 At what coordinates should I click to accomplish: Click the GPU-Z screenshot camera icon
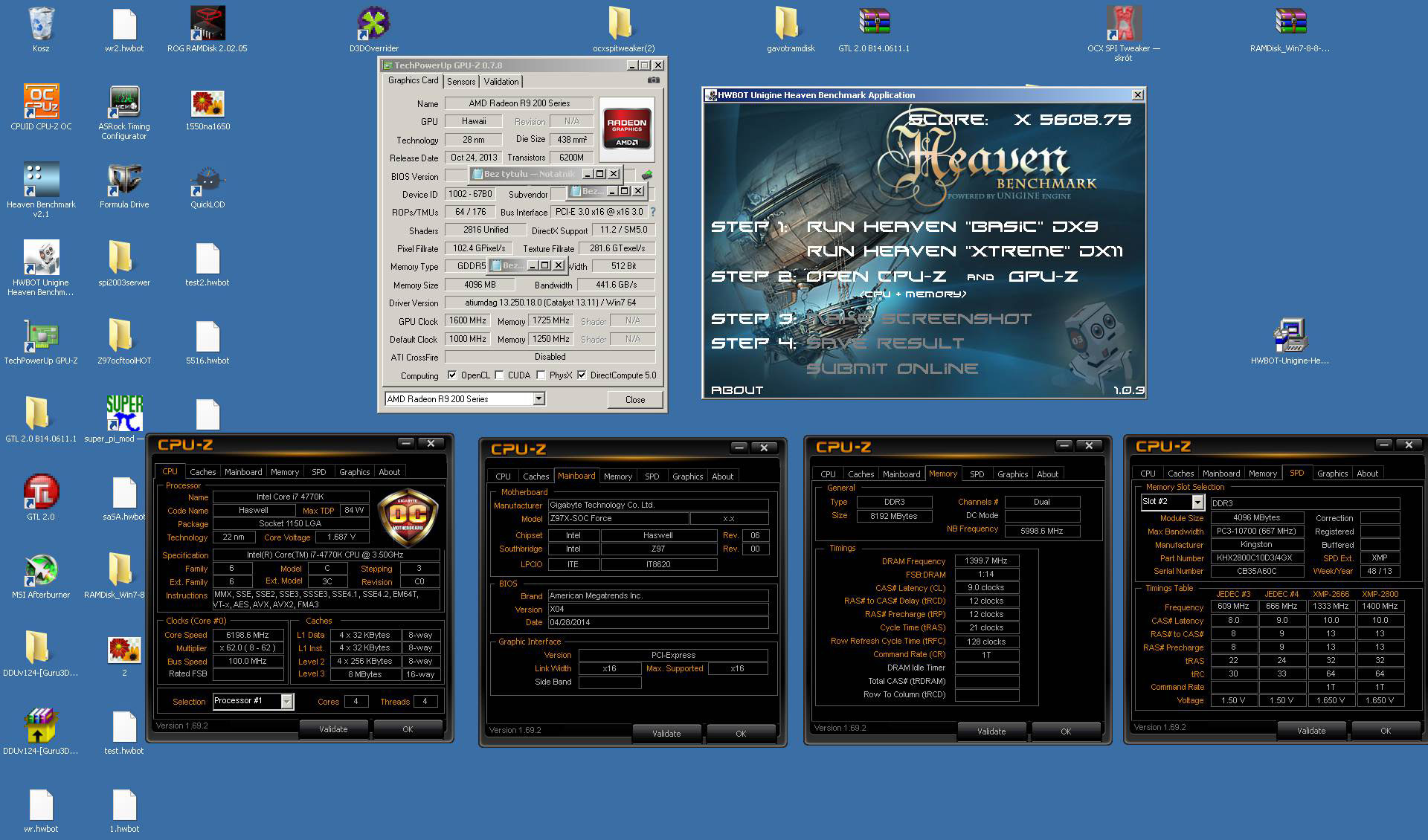(653, 80)
